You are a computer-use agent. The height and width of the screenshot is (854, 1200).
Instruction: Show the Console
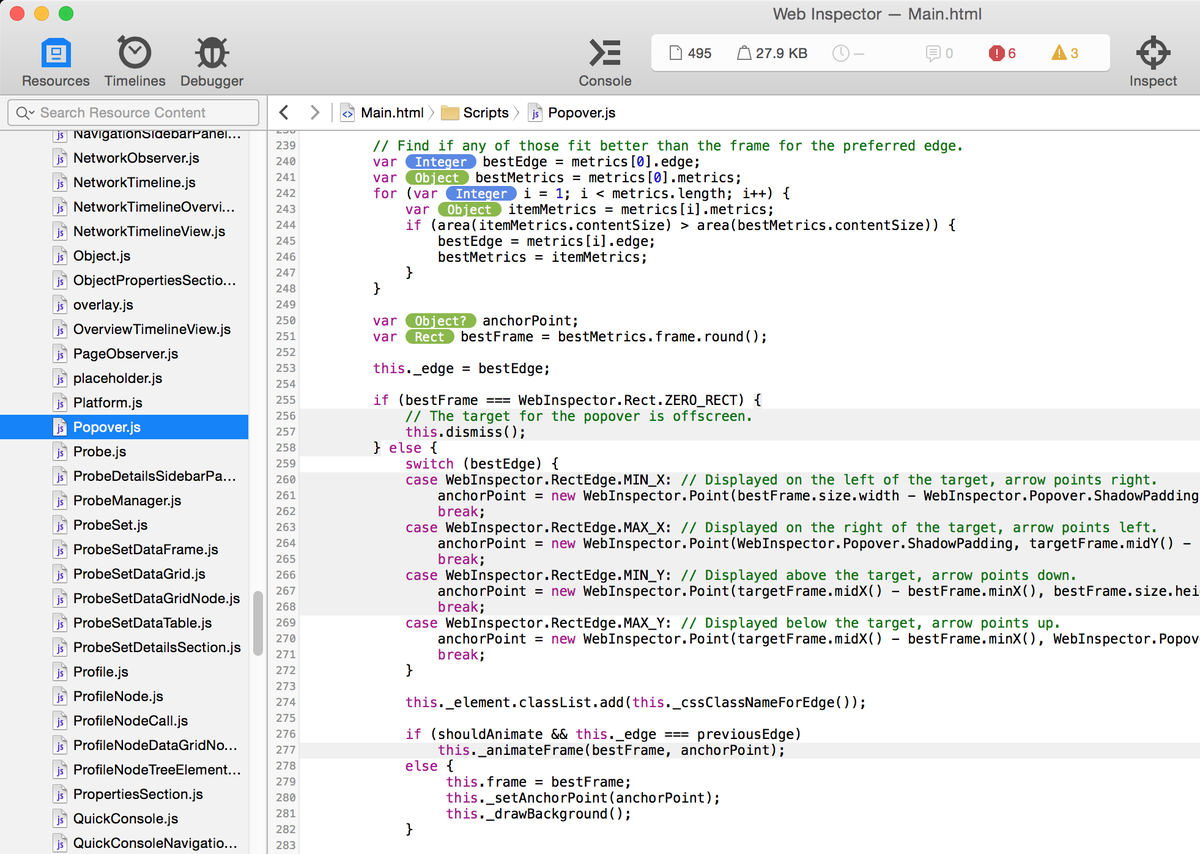(605, 62)
